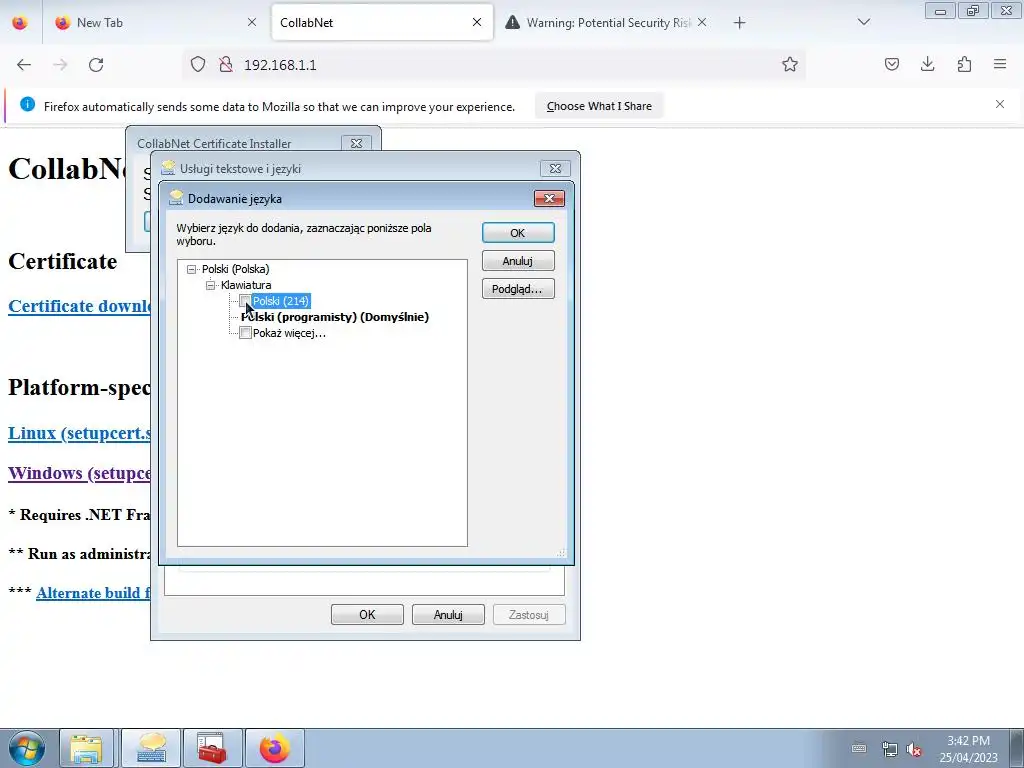The height and width of the screenshot is (768, 1024).
Task: Switch to the New Tab browser tab
Action: (x=155, y=23)
